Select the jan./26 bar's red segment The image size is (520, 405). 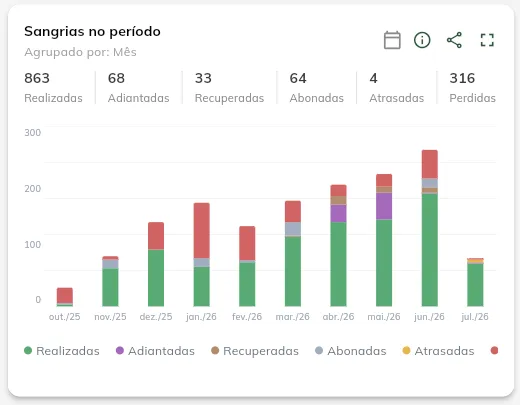coord(202,230)
